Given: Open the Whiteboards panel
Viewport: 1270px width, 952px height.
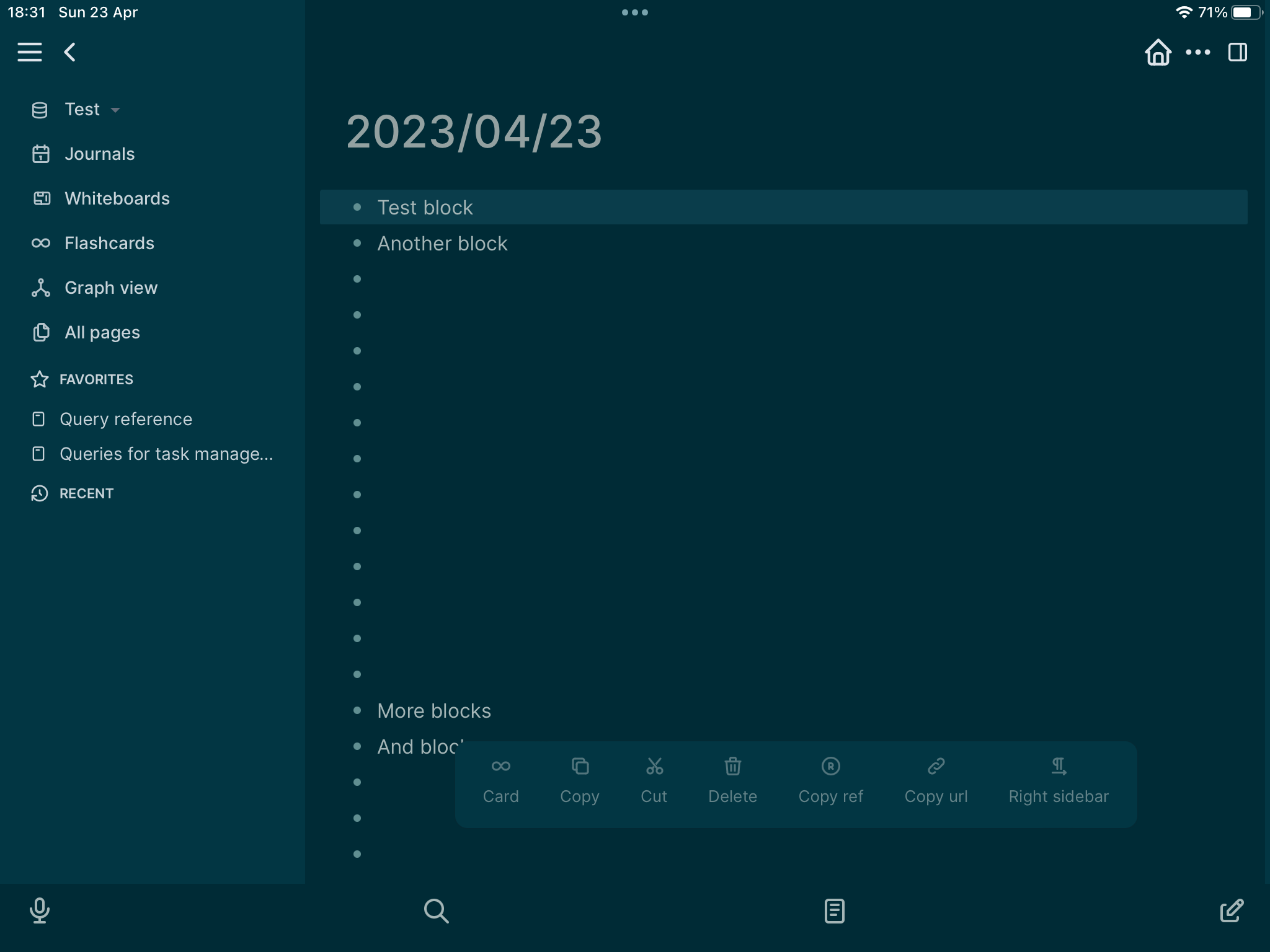Looking at the screenshot, I should [117, 198].
